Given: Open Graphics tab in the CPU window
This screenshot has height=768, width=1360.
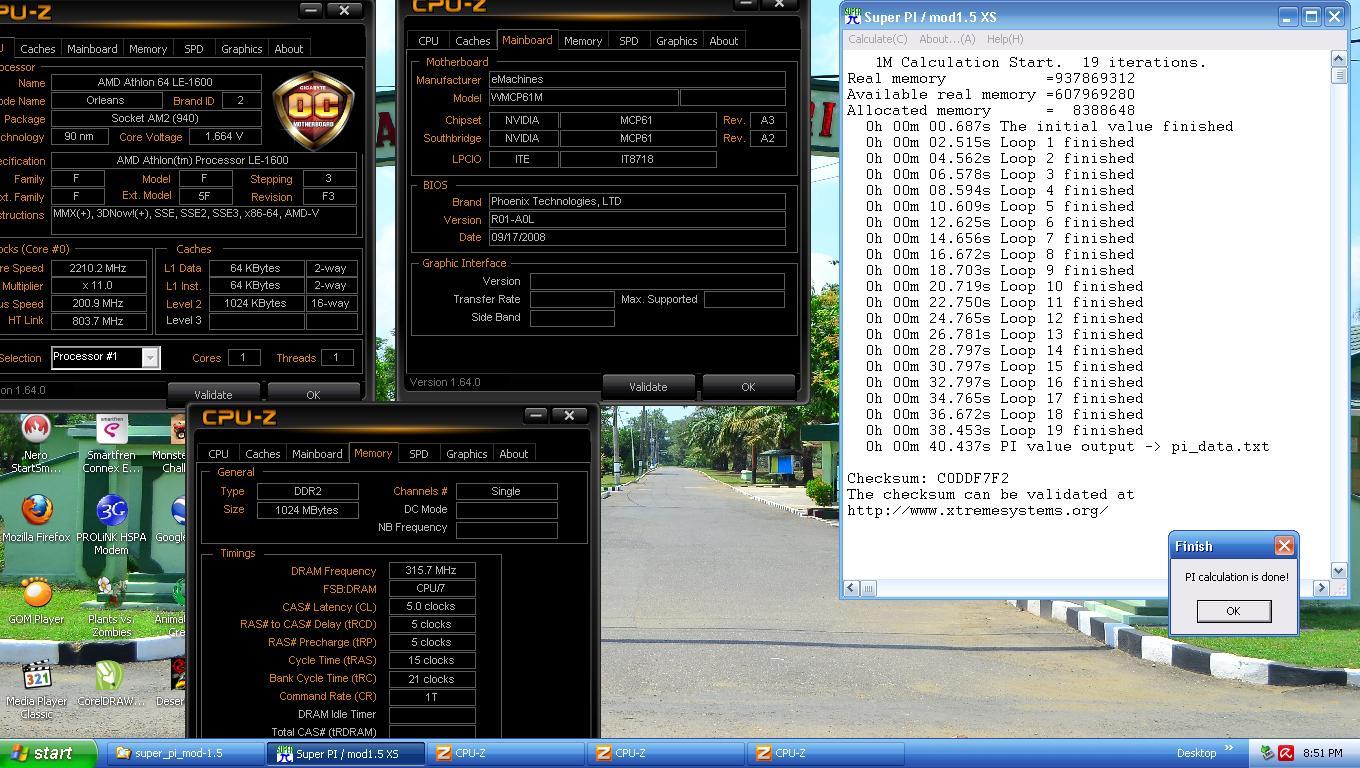Looking at the screenshot, I should [241, 49].
